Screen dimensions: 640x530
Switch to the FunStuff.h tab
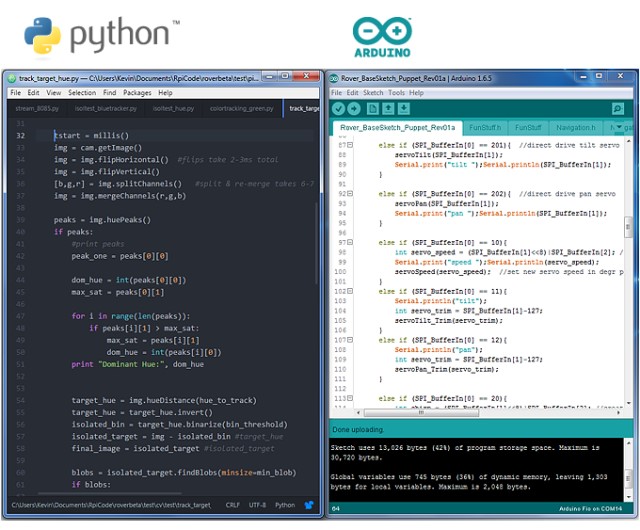(485, 128)
